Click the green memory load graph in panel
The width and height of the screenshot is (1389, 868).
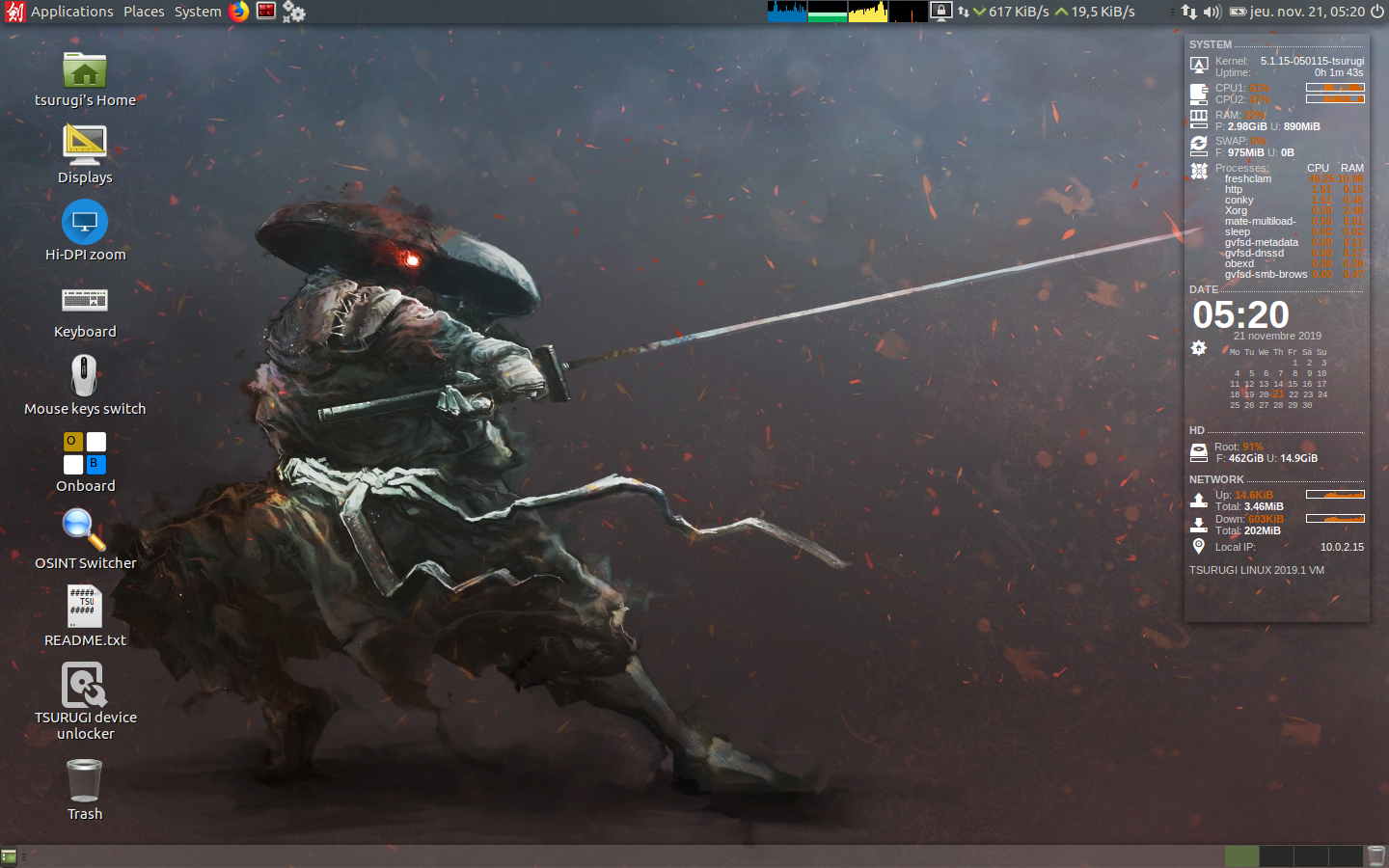tap(828, 12)
